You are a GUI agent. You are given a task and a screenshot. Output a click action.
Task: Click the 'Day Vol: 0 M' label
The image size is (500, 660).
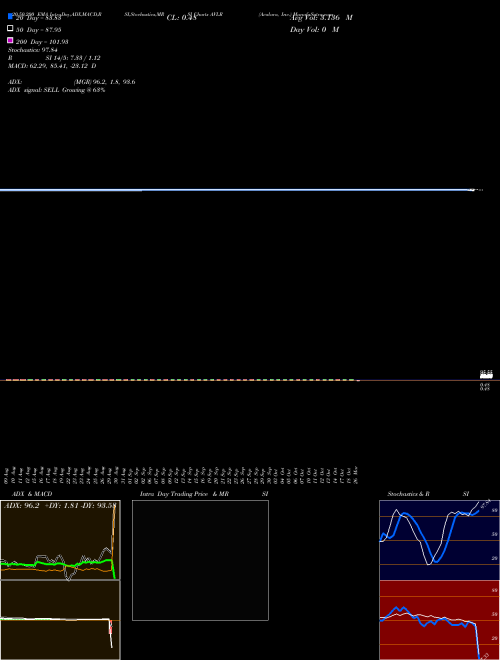(314, 30)
